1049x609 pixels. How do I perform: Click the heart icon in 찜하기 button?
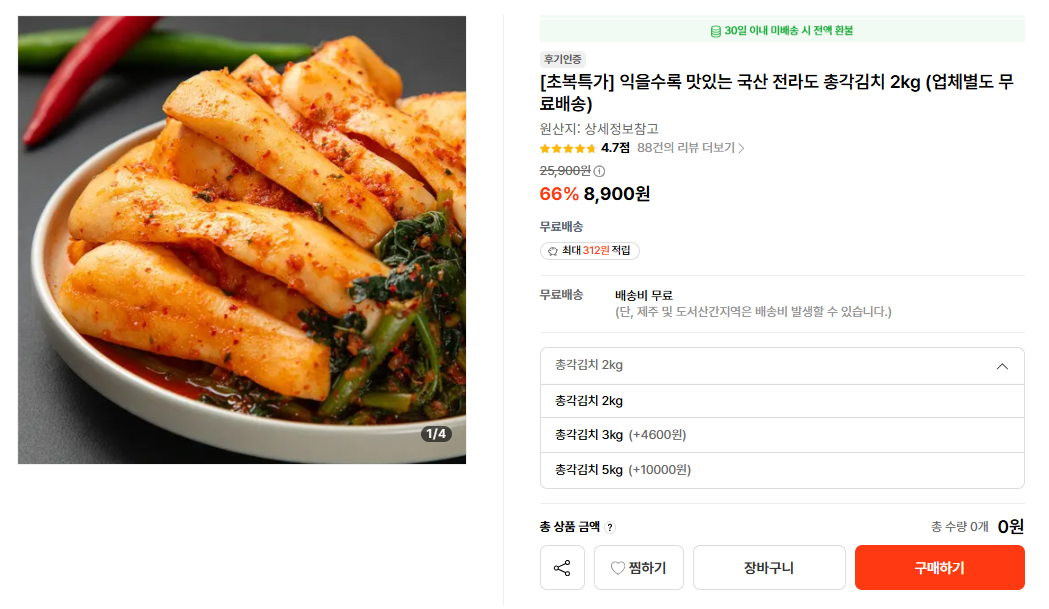[617, 568]
